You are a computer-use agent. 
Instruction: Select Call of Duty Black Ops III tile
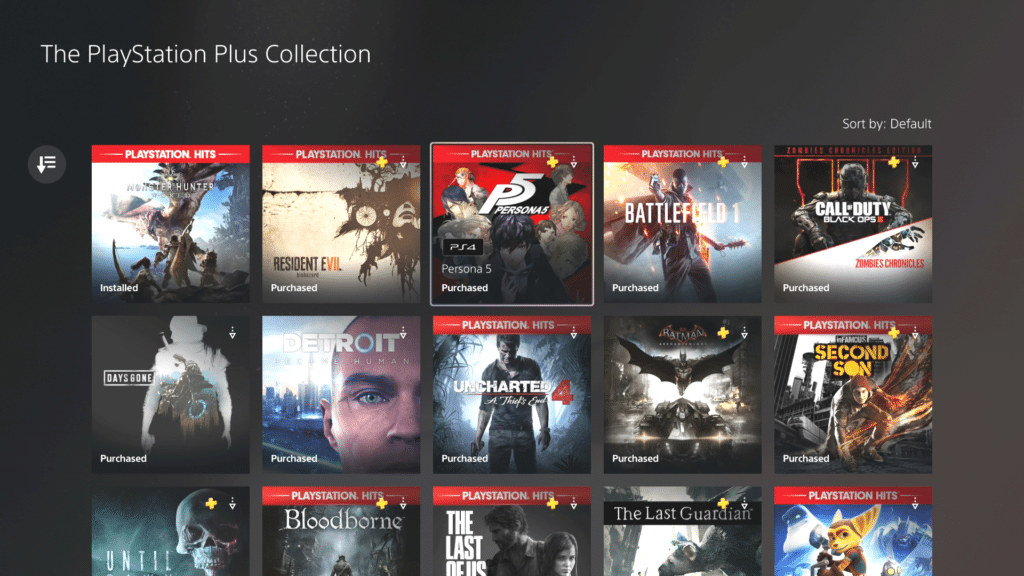click(853, 224)
